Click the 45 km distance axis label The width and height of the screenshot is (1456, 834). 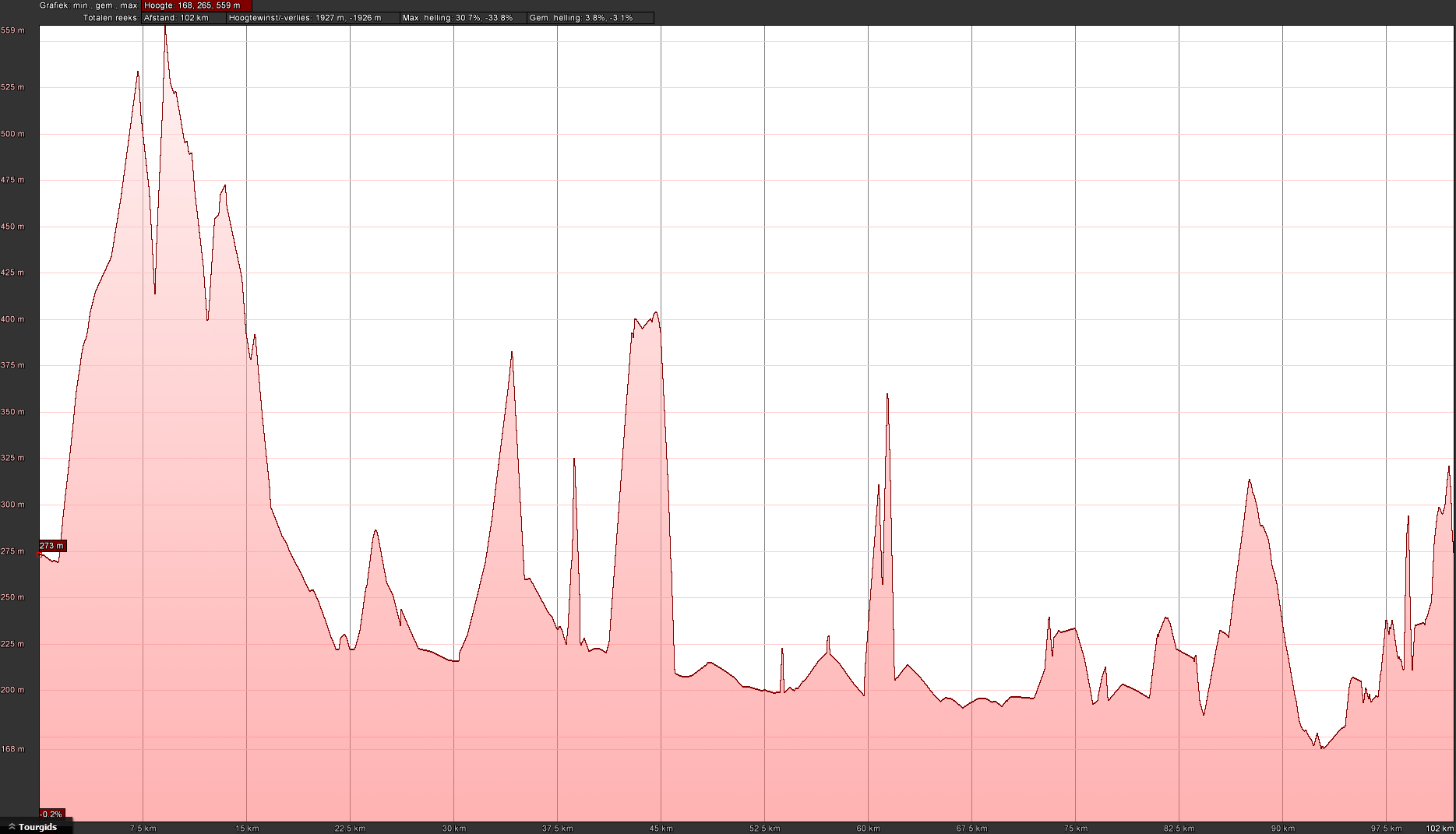[x=661, y=829]
